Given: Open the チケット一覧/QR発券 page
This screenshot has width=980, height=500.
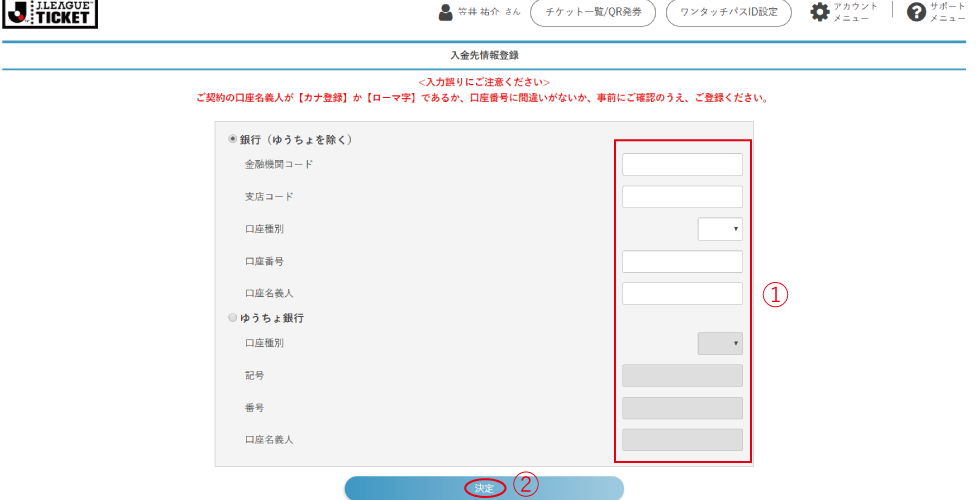Looking at the screenshot, I should click(x=593, y=12).
